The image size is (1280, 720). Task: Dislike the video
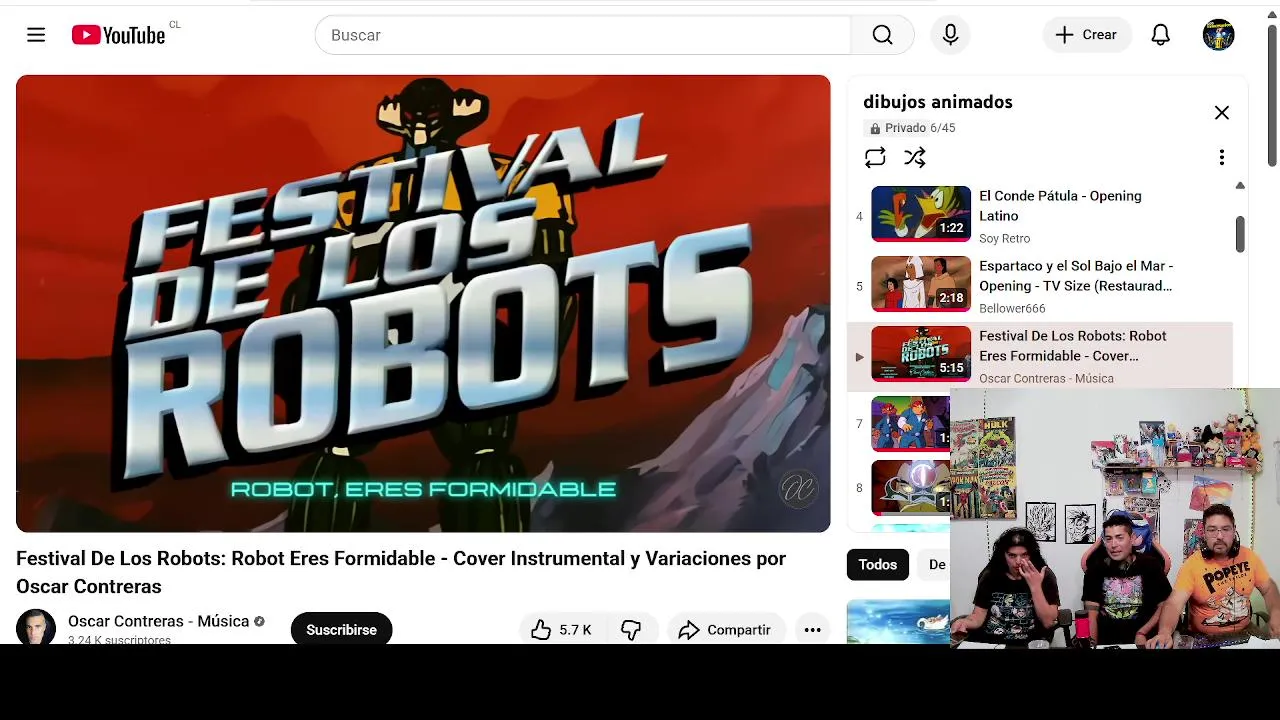tap(631, 629)
